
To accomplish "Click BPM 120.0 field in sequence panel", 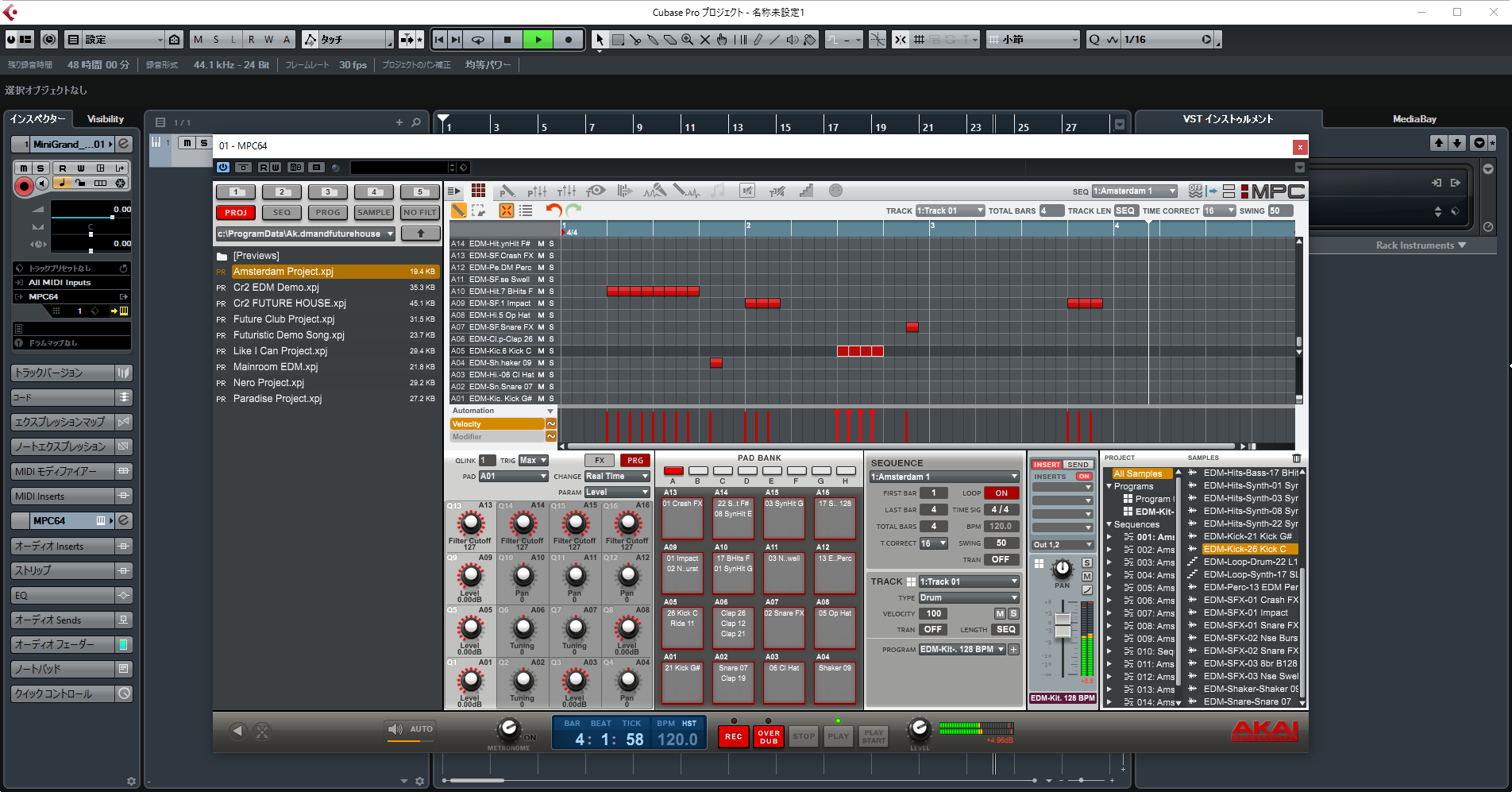I will coord(1001,526).
